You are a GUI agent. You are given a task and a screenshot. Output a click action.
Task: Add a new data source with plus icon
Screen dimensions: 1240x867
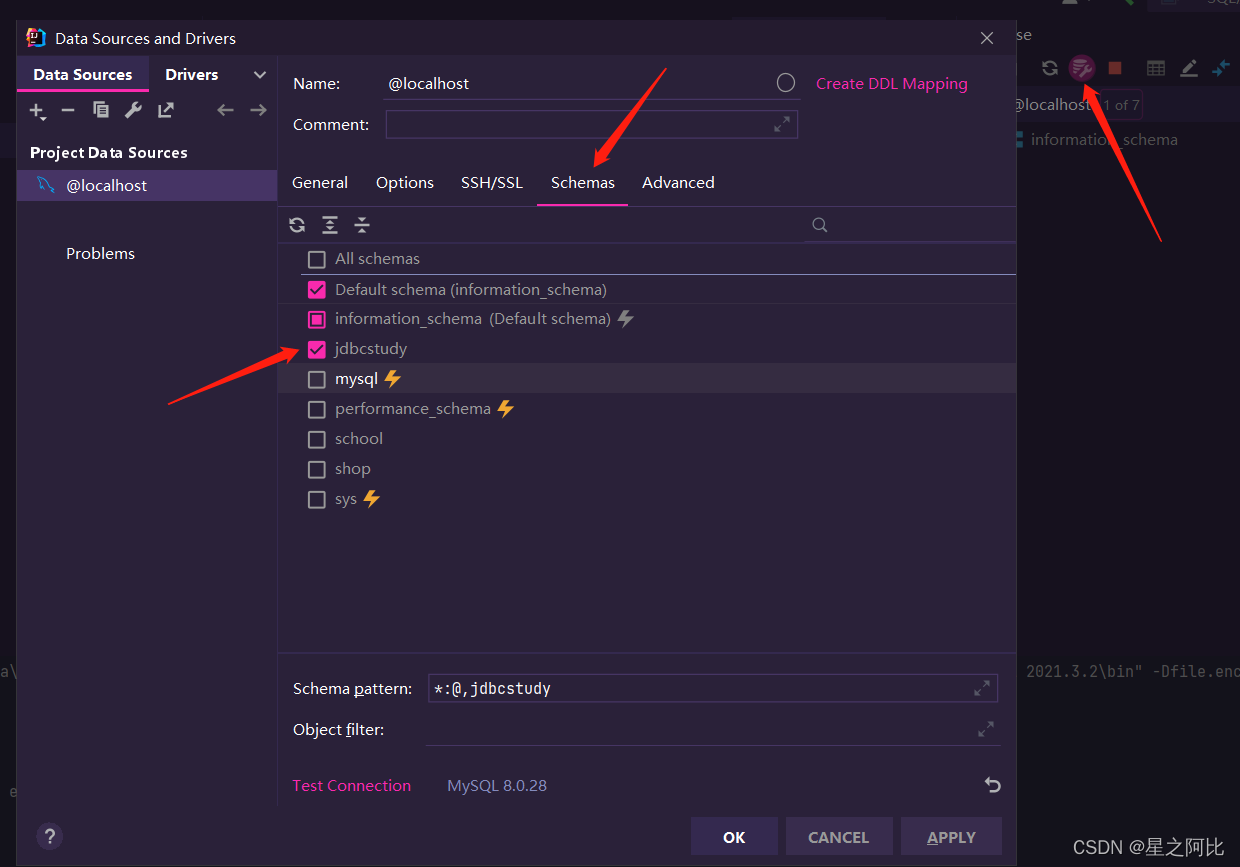click(37, 111)
